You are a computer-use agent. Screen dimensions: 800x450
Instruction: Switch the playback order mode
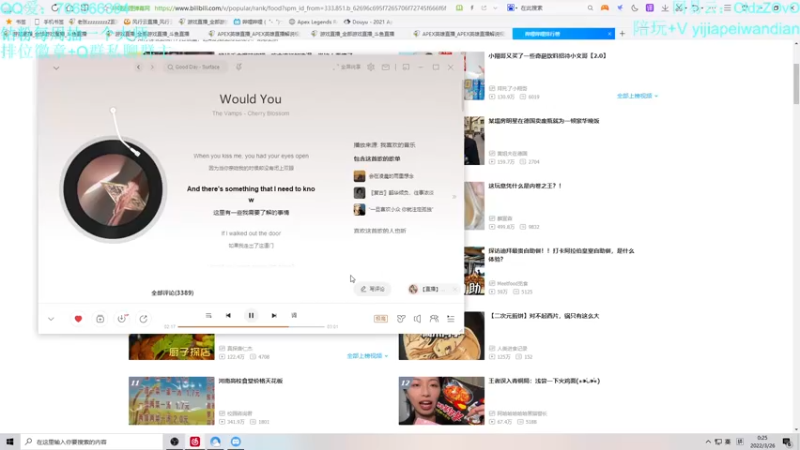click(208, 315)
